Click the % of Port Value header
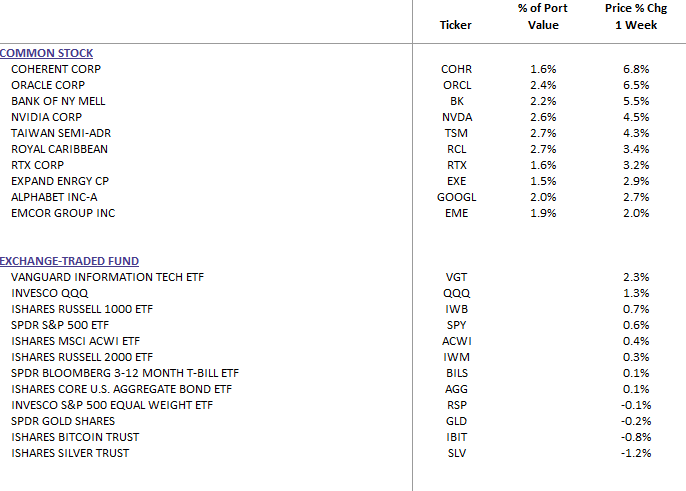This screenshot has width=686, height=491. pos(543,17)
